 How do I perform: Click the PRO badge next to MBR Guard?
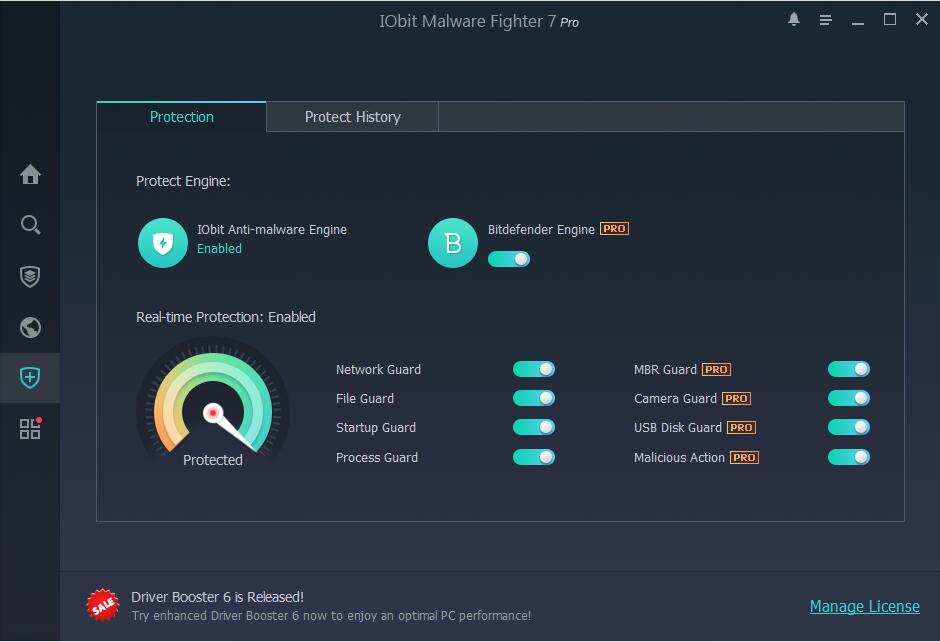716,370
